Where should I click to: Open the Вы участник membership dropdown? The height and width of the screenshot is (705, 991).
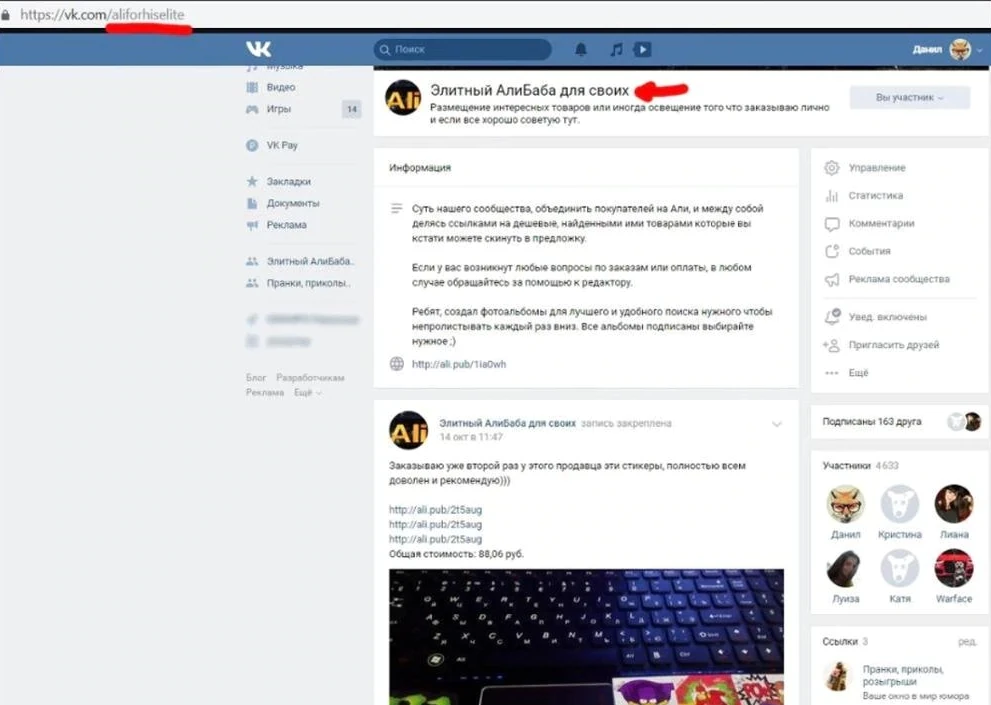[909, 97]
